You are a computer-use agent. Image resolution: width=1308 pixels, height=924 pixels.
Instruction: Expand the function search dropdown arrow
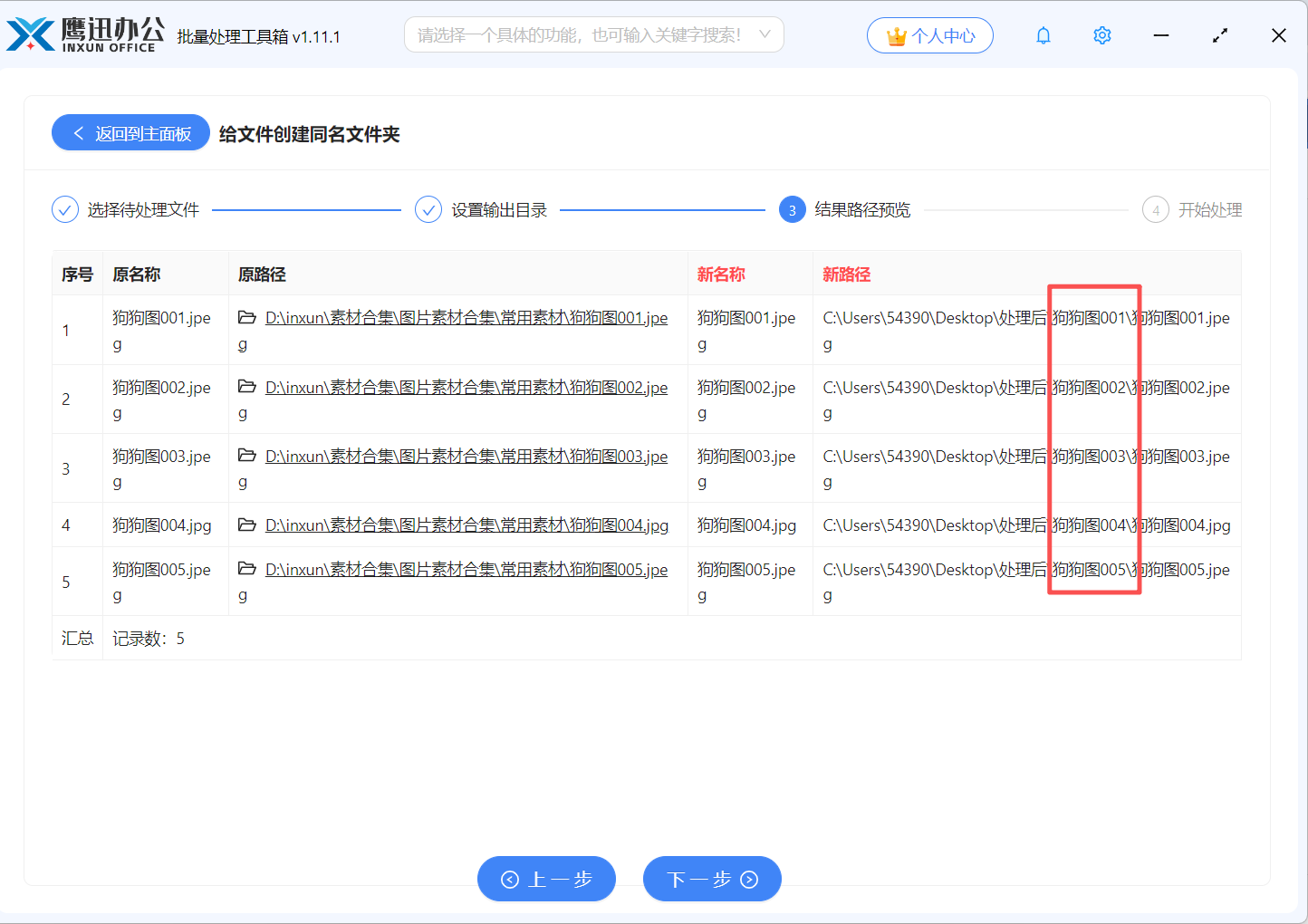(765, 34)
